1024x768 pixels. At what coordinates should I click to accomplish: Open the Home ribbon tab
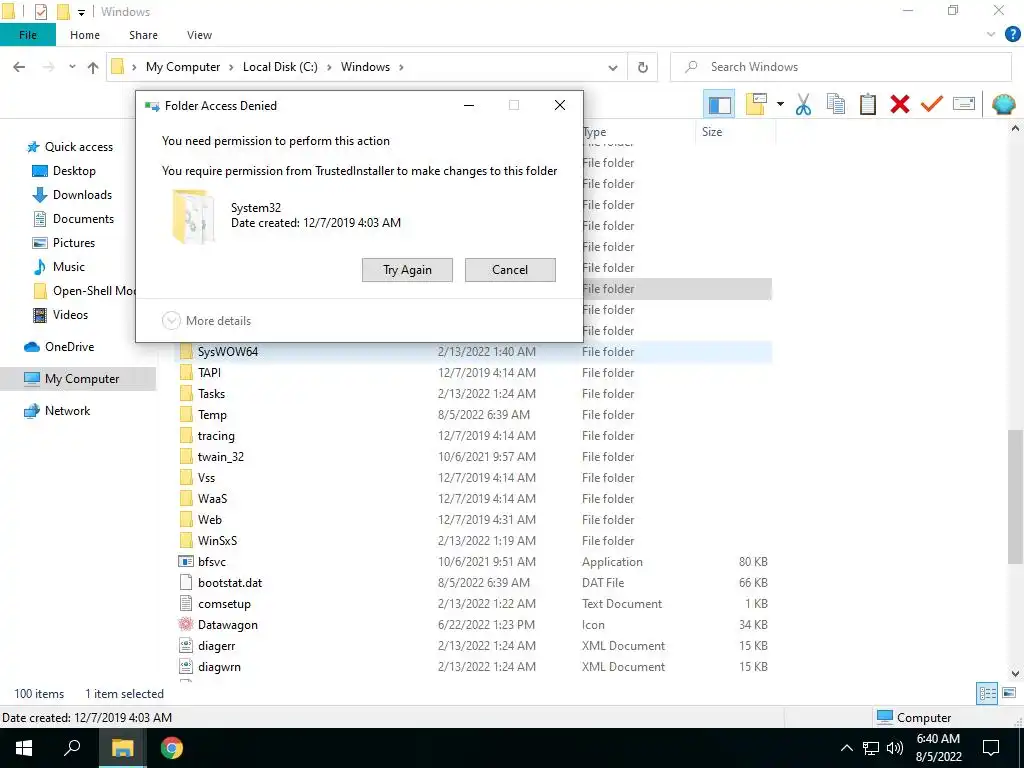coord(85,35)
